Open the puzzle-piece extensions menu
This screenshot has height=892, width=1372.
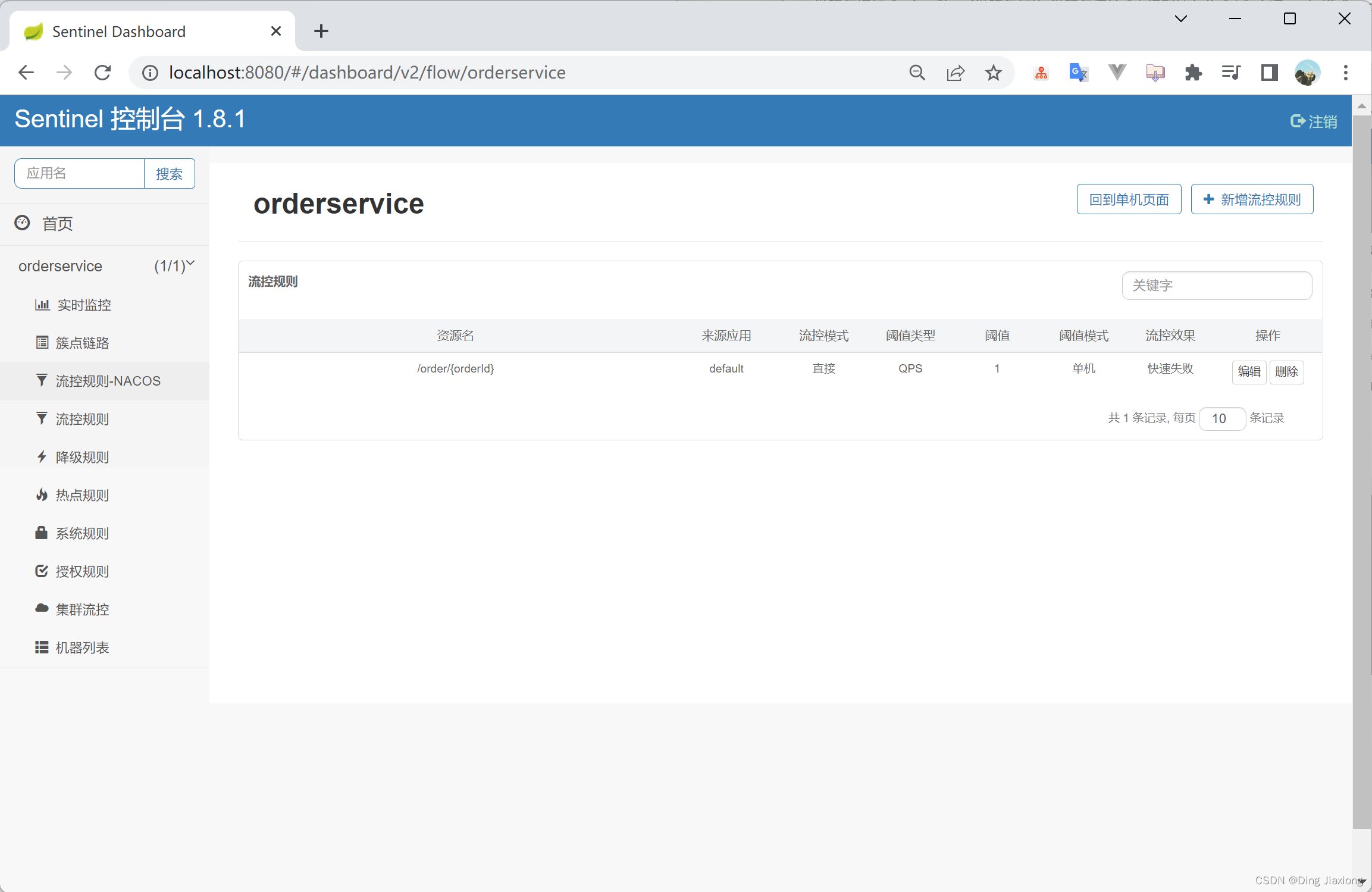tap(1194, 73)
